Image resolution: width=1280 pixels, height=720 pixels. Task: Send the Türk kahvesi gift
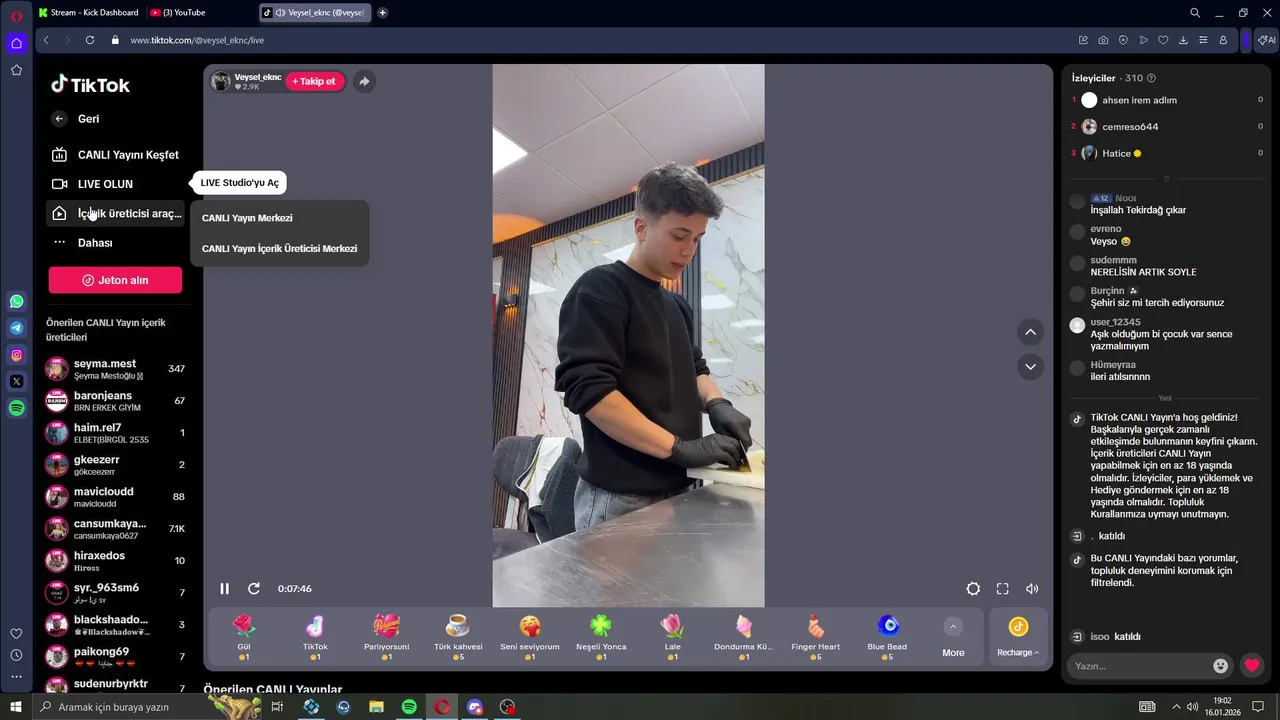(x=458, y=636)
